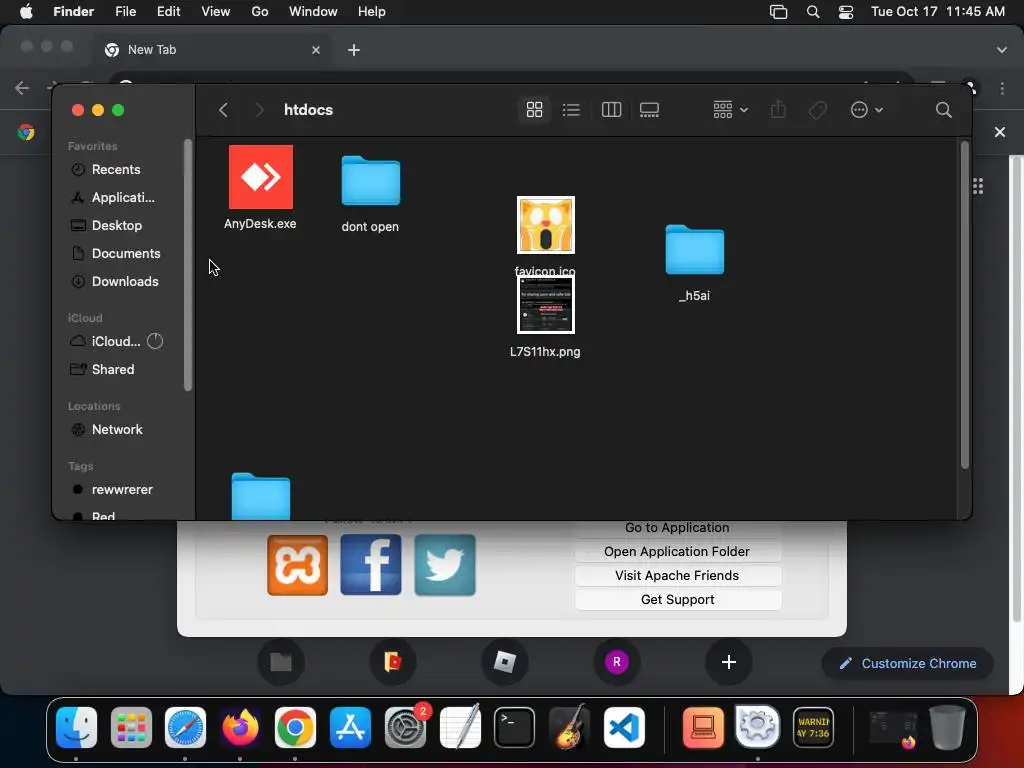Open the Window menu

[313, 12]
